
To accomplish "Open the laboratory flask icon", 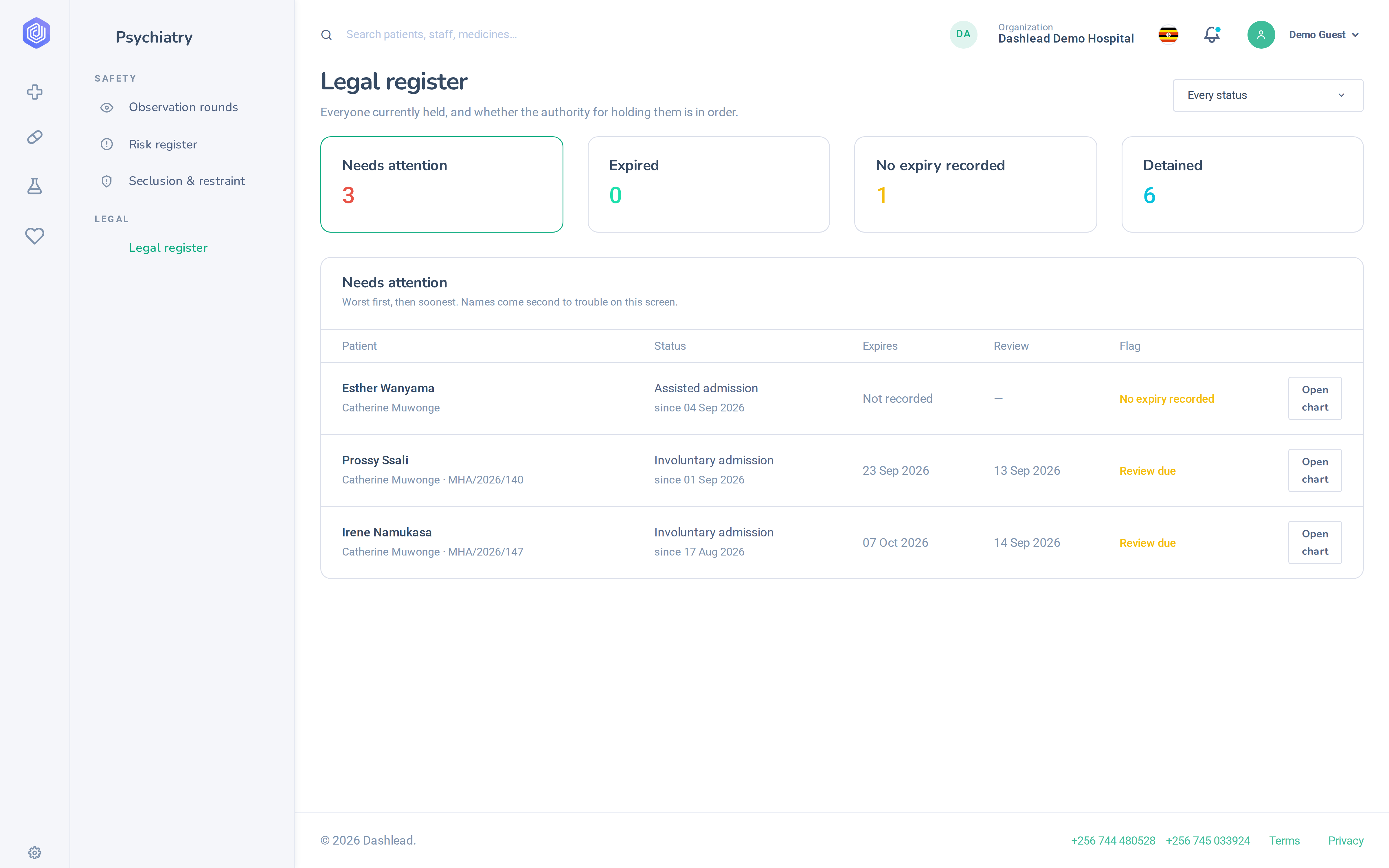I will pyautogui.click(x=35, y=186).
